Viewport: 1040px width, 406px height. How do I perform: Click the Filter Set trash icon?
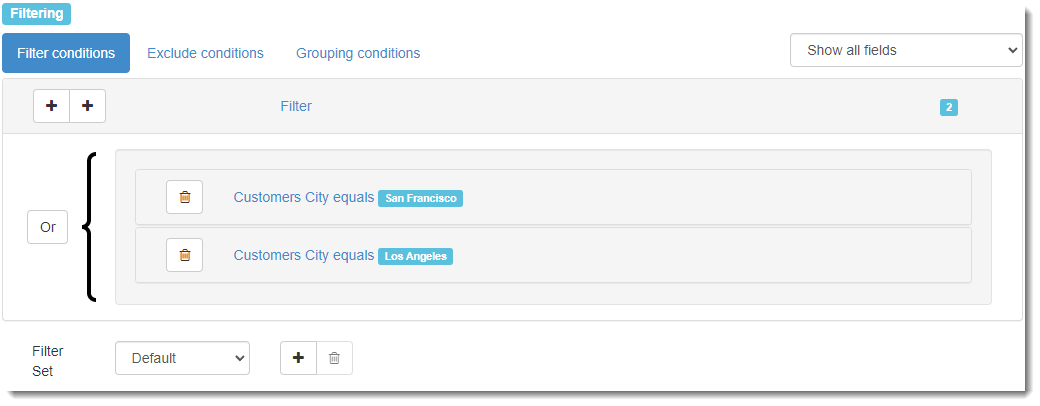coord(334,358)
